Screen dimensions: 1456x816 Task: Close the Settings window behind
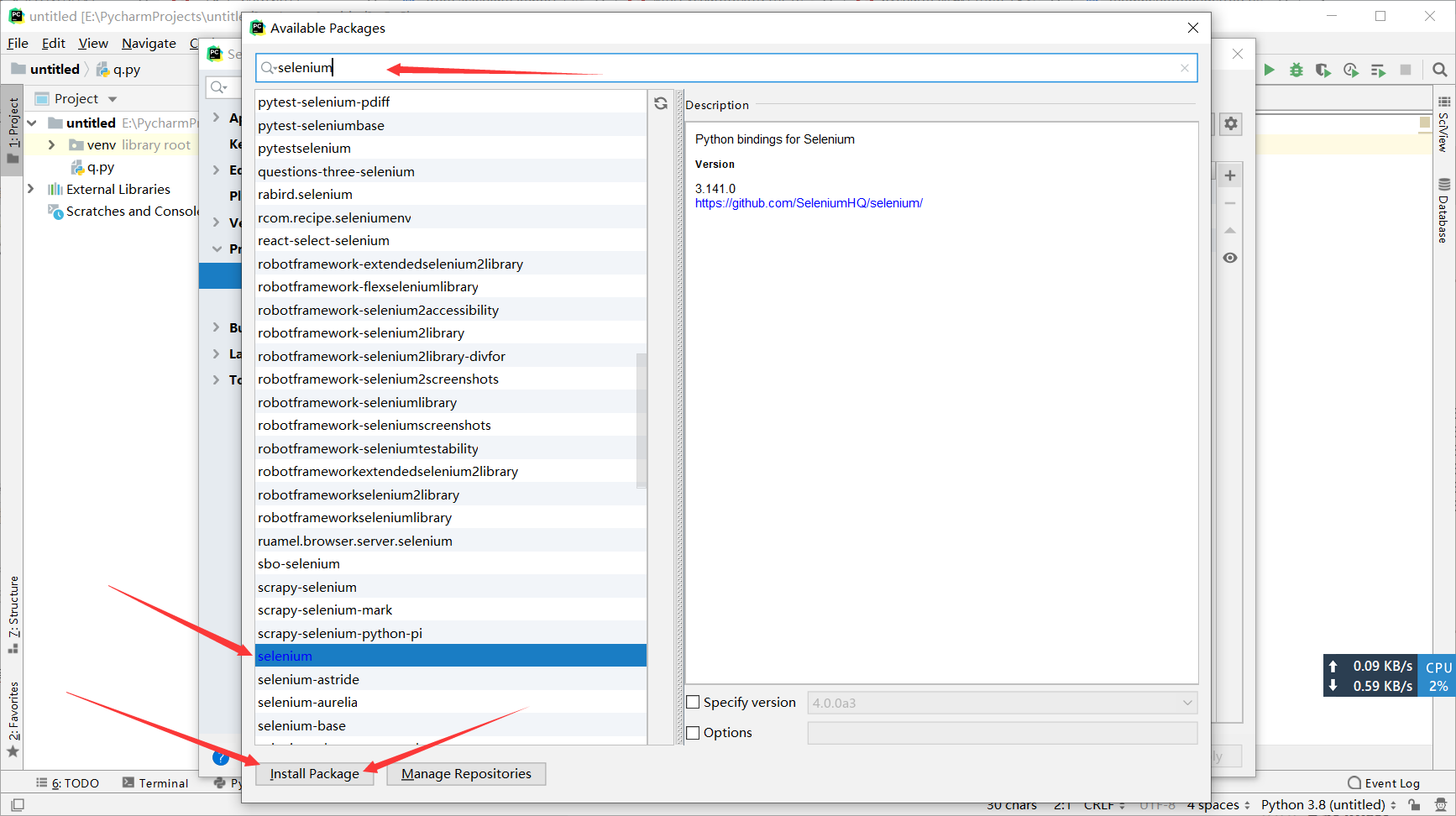[x=1238, y=54]
